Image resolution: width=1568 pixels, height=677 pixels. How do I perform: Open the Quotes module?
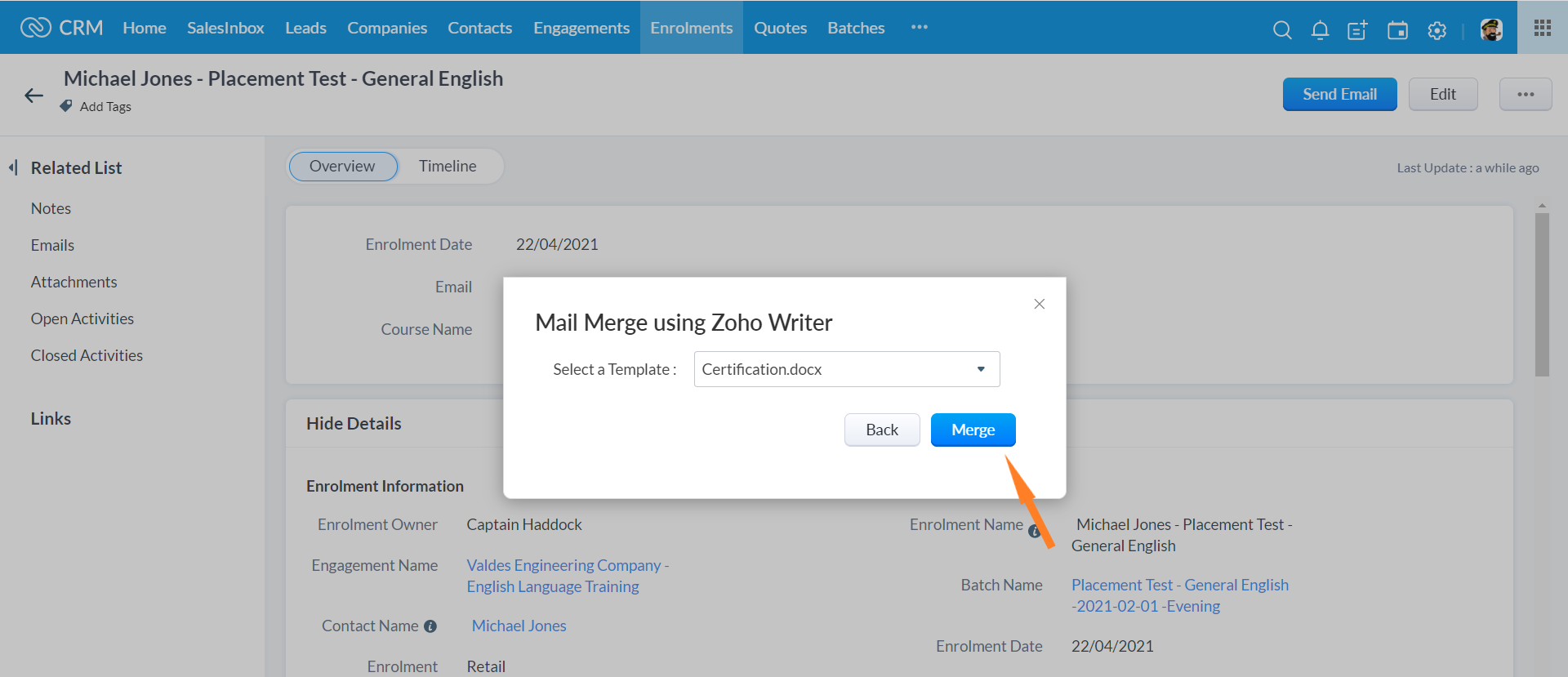point(780,28)
